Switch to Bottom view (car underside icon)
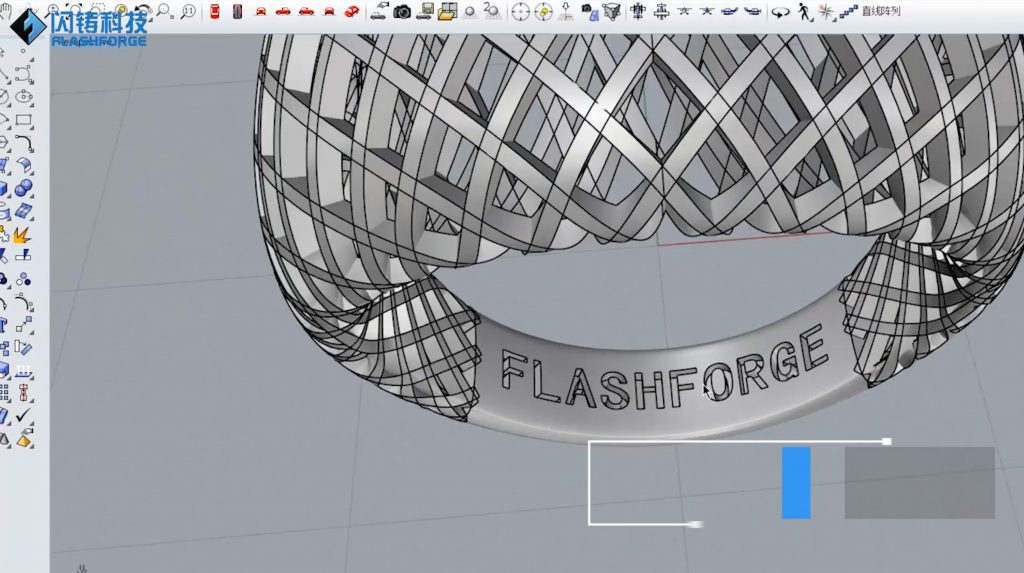 click(238, 11)
